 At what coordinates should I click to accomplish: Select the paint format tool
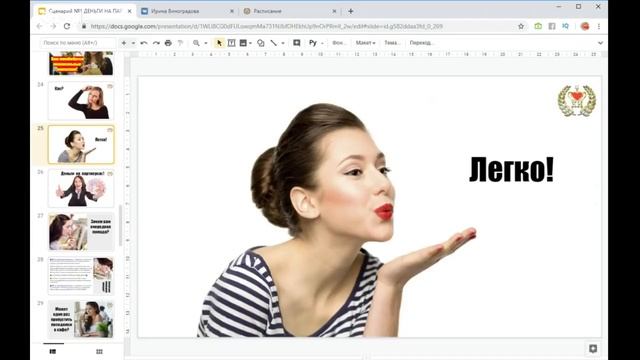pos(180,43)
